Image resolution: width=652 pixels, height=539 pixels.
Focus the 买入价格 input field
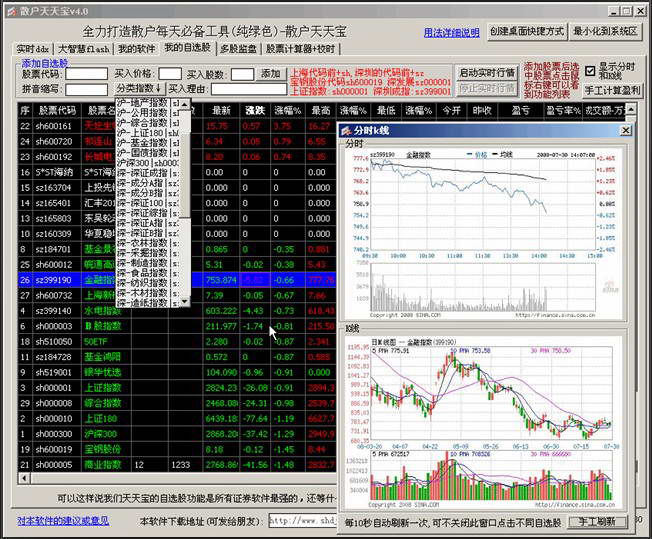click(x=170, y=74)
